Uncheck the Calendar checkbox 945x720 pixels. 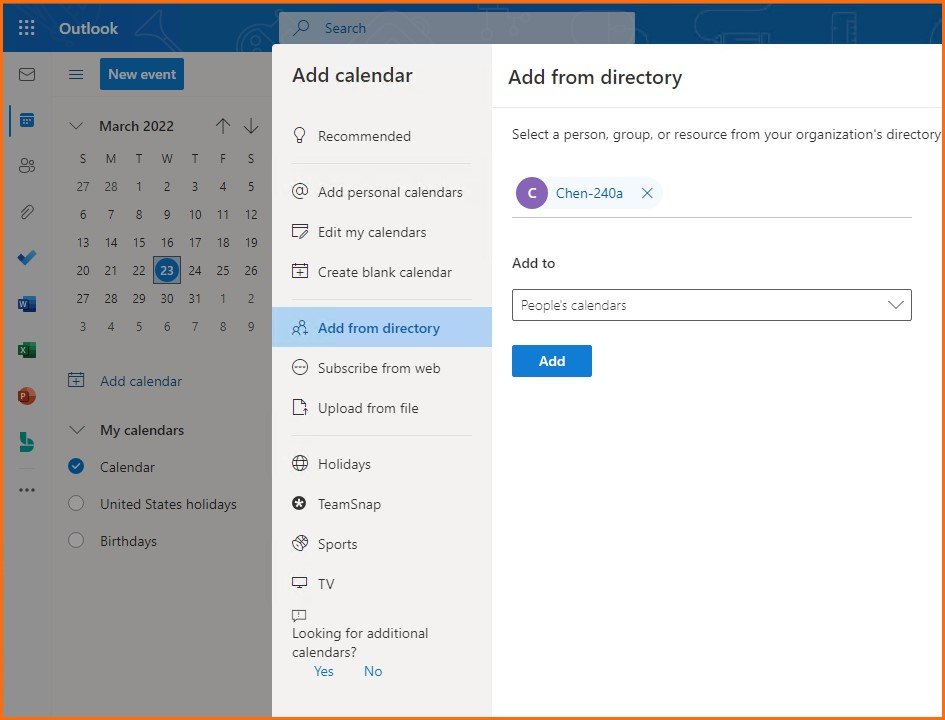tap(76, 467)
